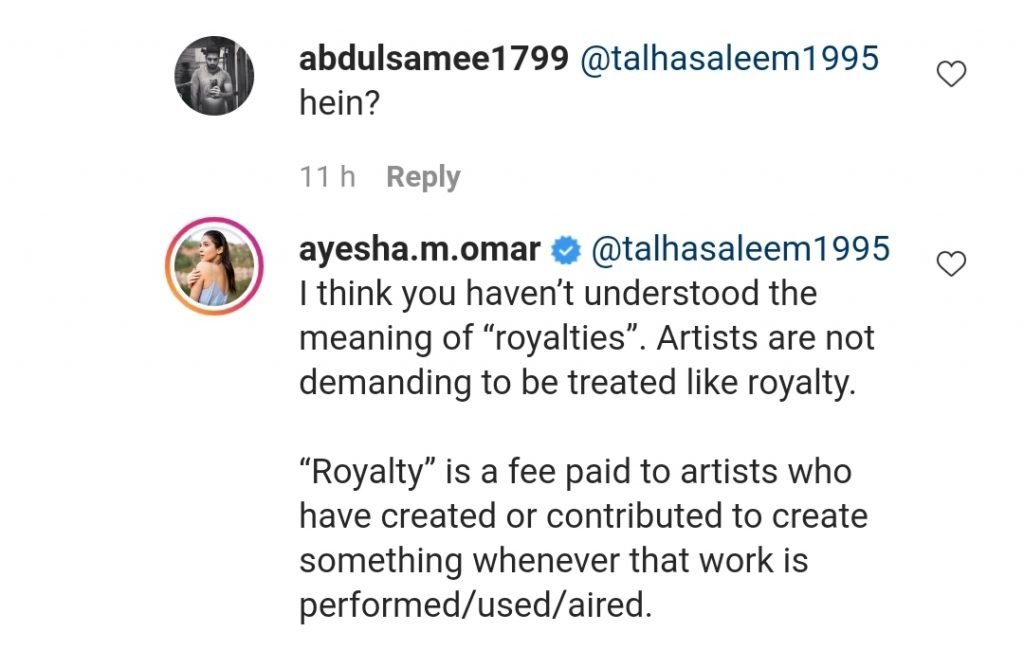
Task: Reply to abdulsamee1799's comment
Action: tap(423, 177)
